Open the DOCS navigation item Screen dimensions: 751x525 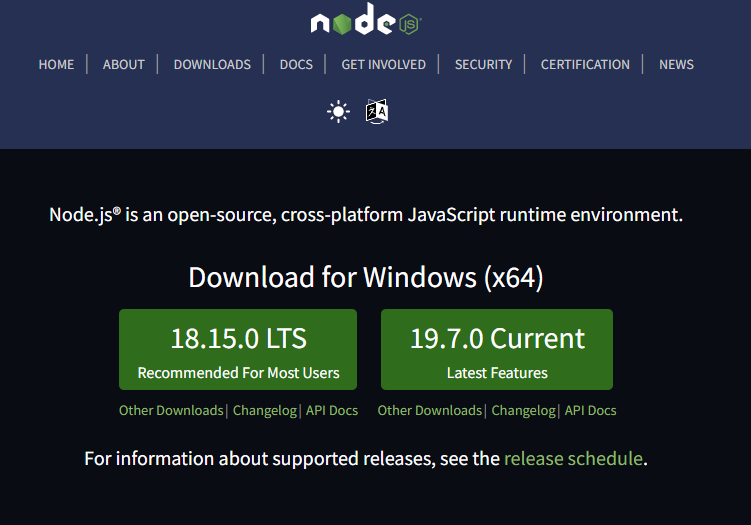coord(296,64)
